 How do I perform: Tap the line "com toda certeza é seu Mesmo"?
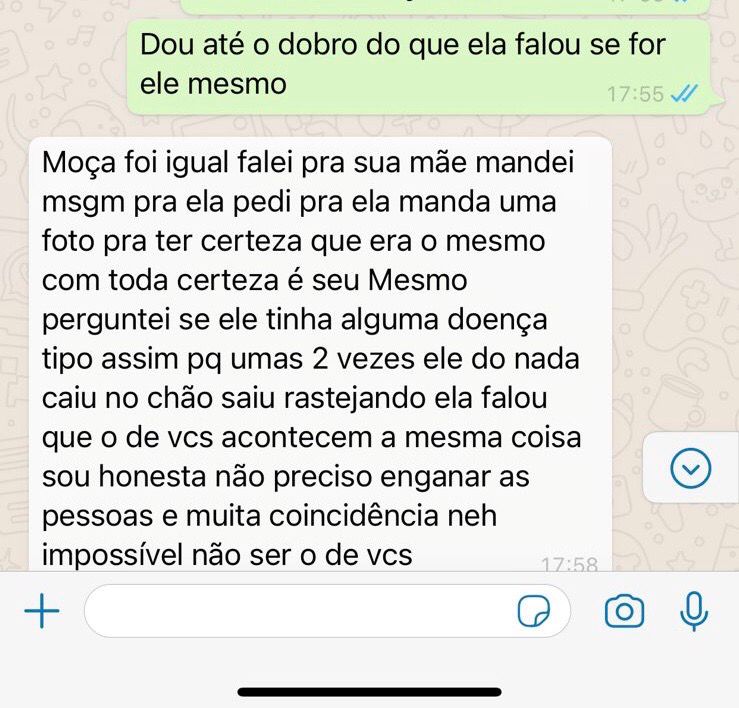pos(255,280)
